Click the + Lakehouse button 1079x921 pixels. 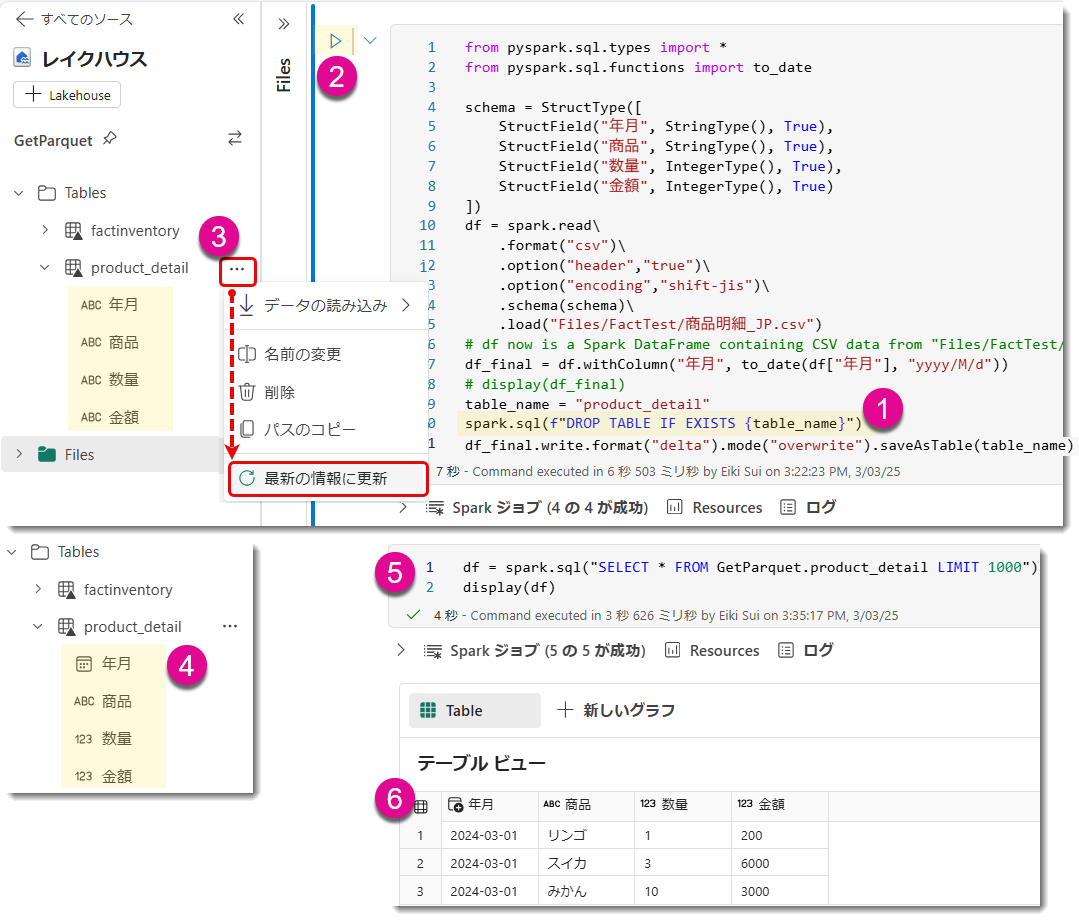[x=66, y=94]
